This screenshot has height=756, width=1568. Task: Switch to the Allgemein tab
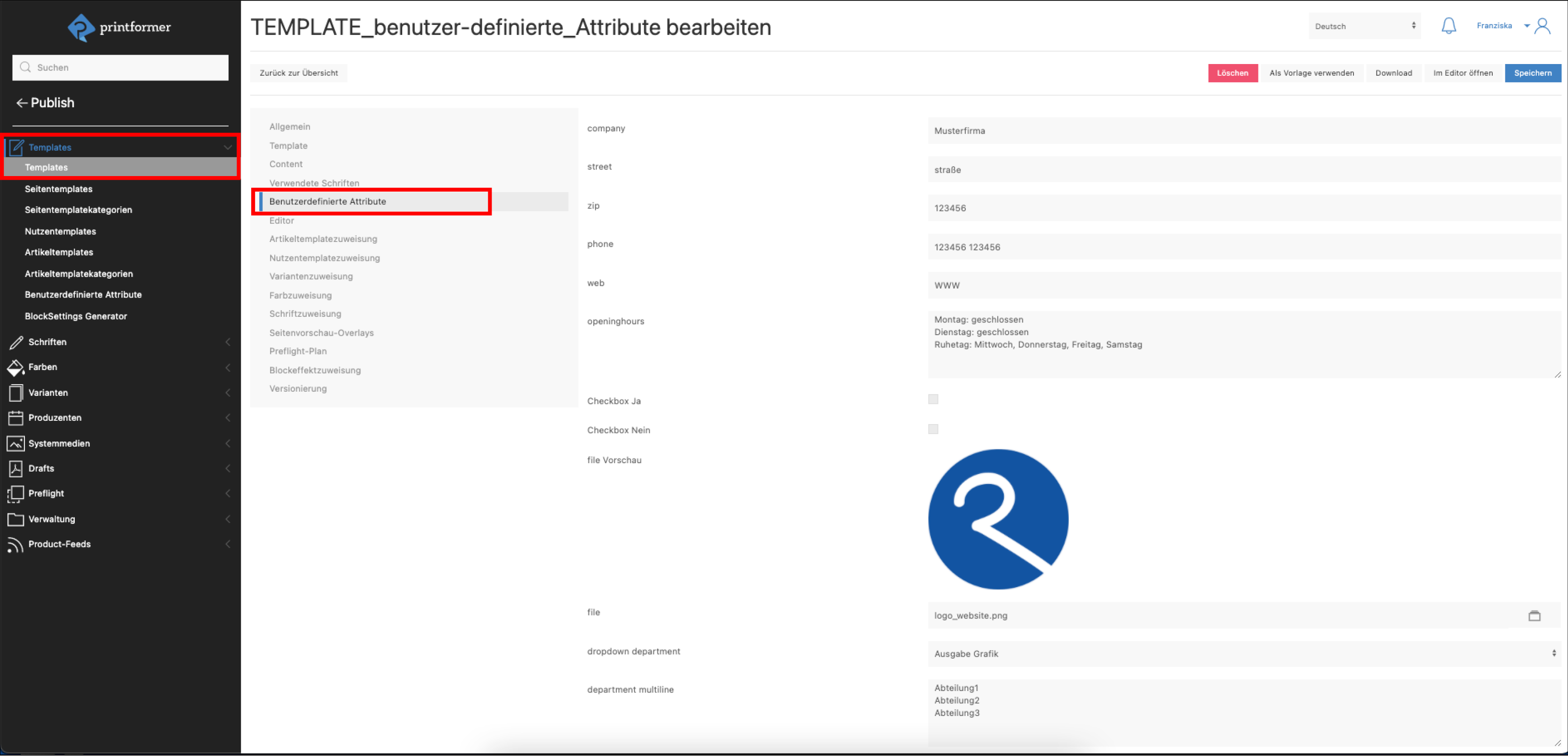coord(290,127)
